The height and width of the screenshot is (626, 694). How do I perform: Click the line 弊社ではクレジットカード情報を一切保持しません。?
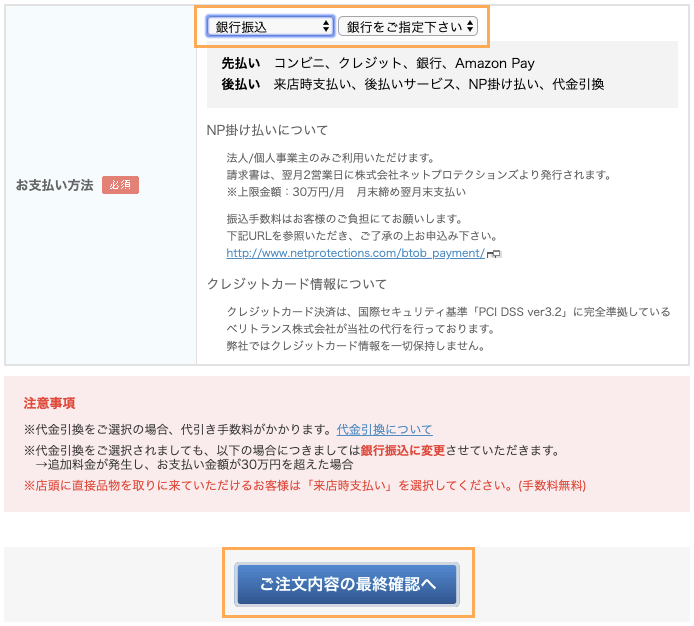(356, 345)
